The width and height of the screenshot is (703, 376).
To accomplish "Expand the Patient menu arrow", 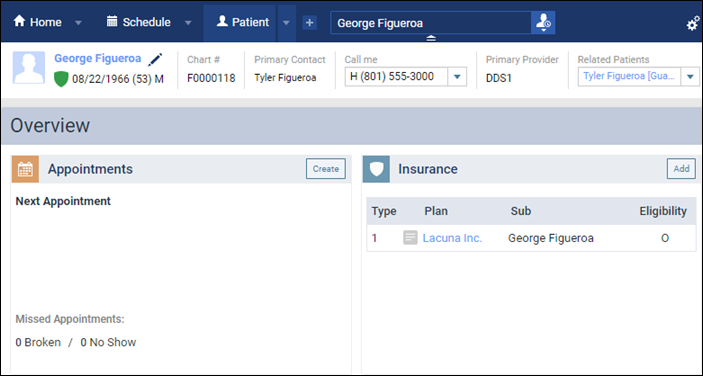I will coord(286,23).
